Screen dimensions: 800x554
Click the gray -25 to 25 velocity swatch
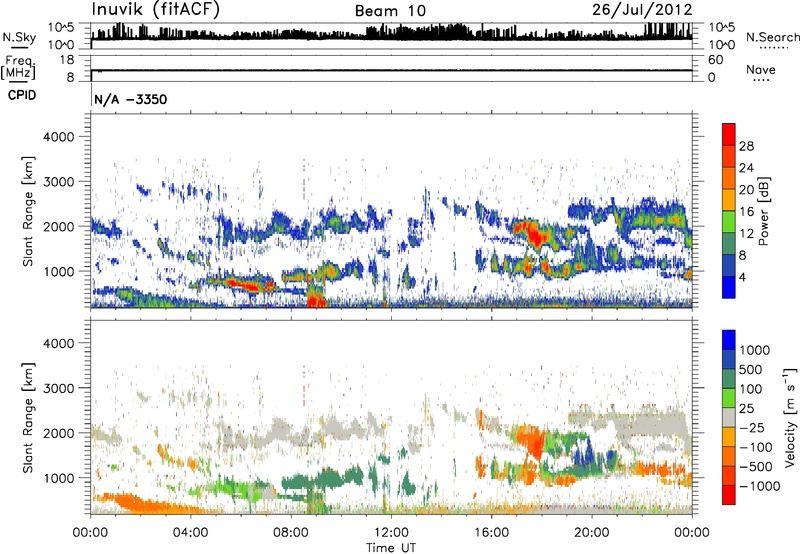pyautogui.click(x=729, y=418)
